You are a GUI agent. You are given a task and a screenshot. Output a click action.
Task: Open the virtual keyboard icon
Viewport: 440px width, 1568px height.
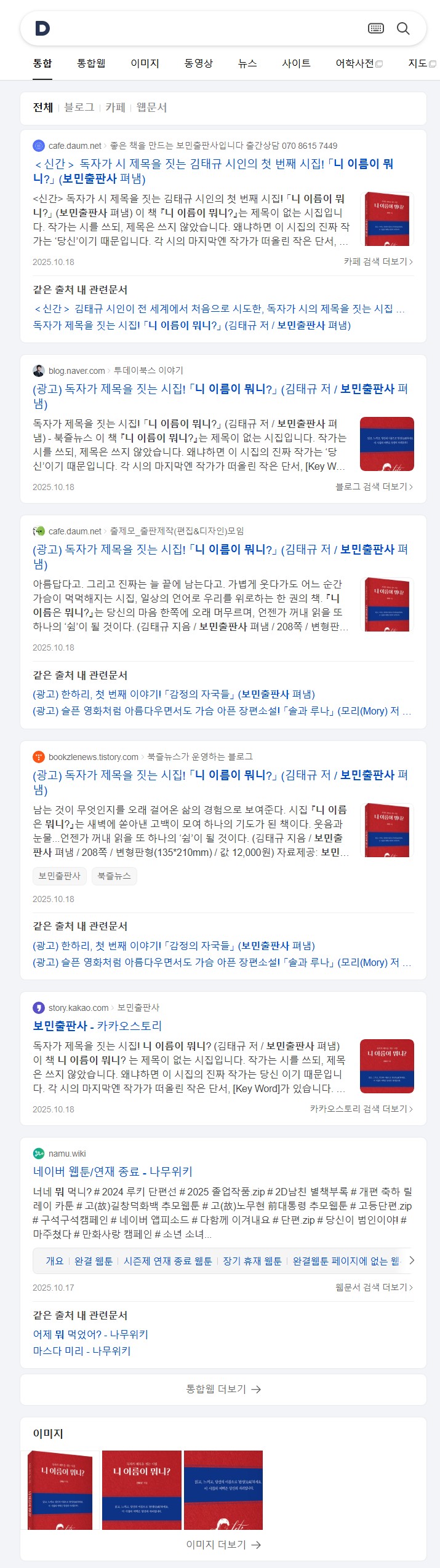[376, 28]
